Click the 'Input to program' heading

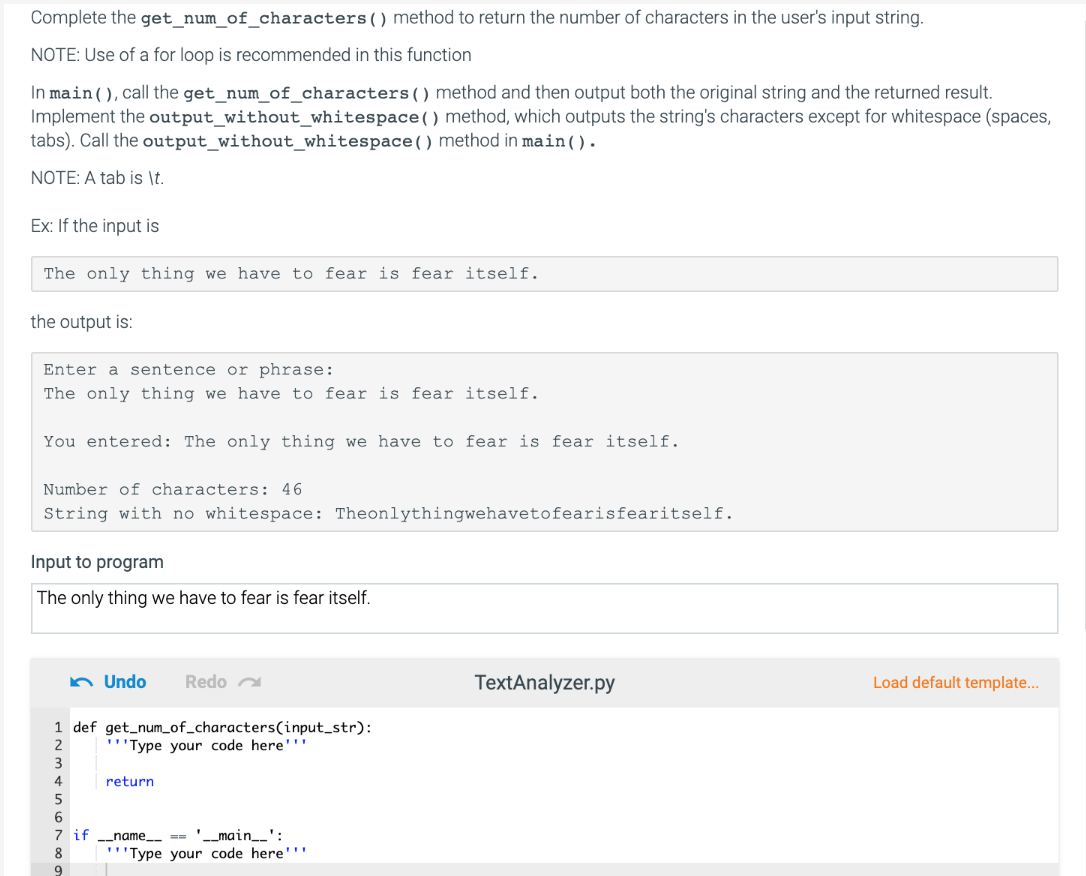(97, 562)
